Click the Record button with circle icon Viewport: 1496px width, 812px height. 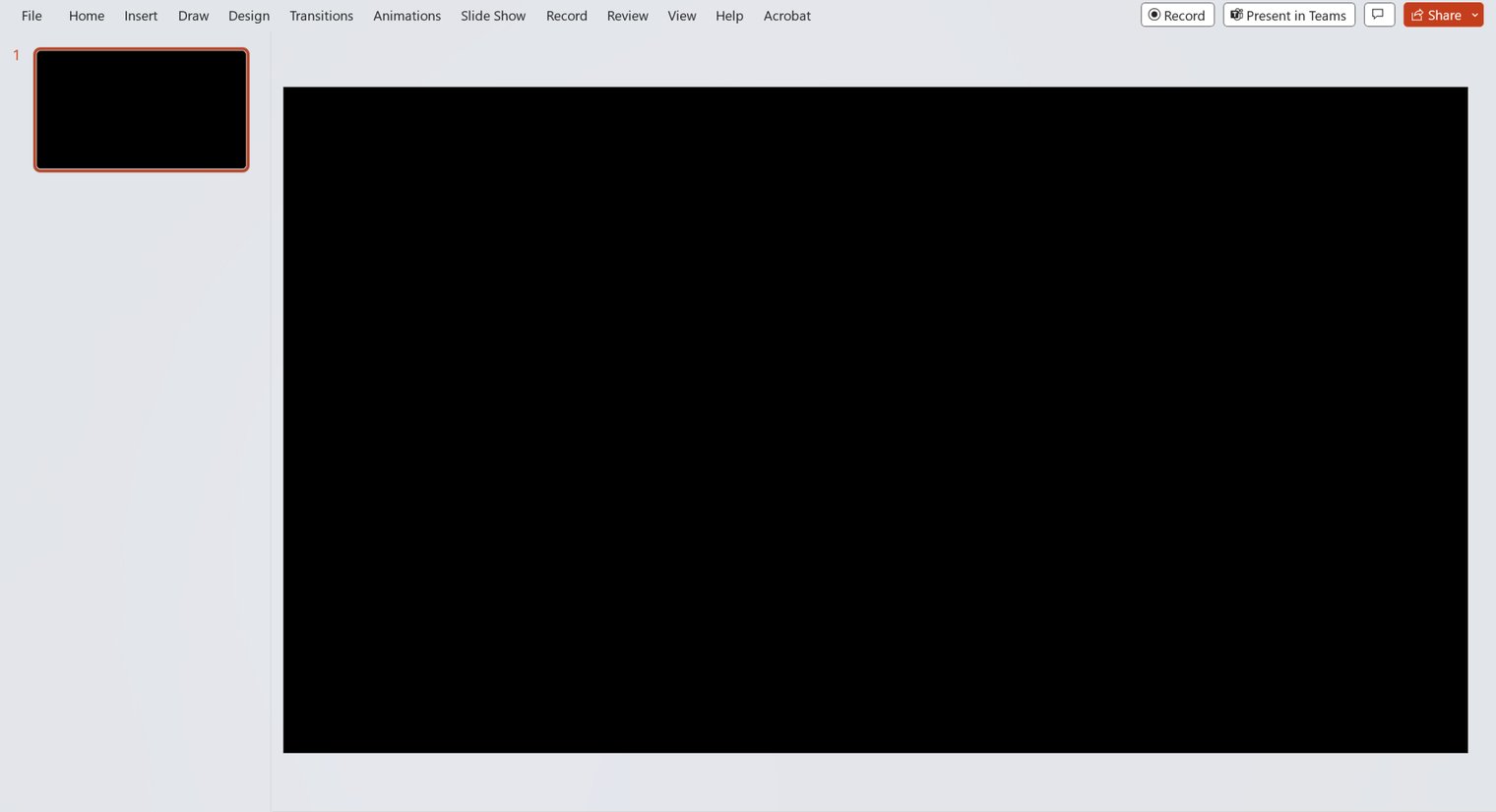1177,15
